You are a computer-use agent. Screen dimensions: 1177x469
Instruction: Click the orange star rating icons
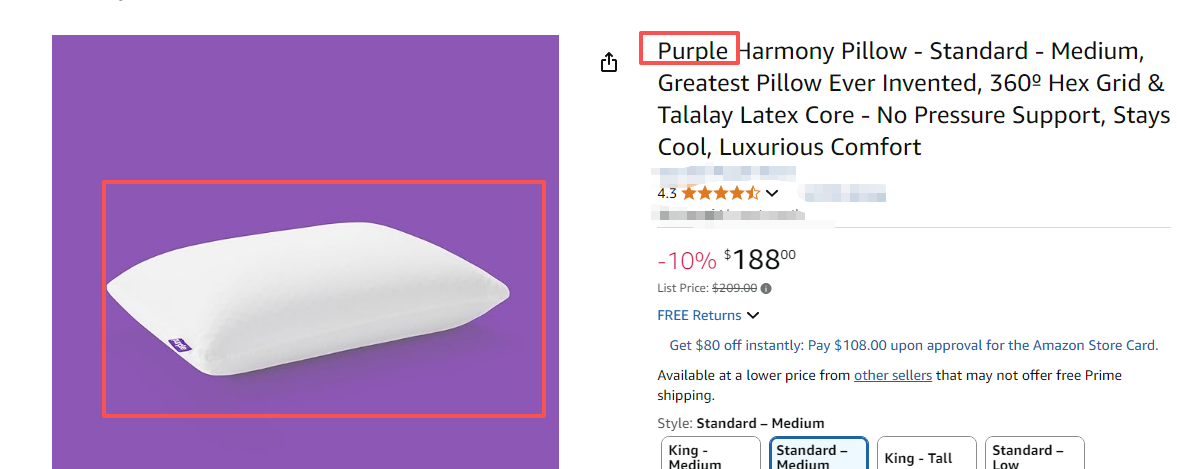[721, 193]
